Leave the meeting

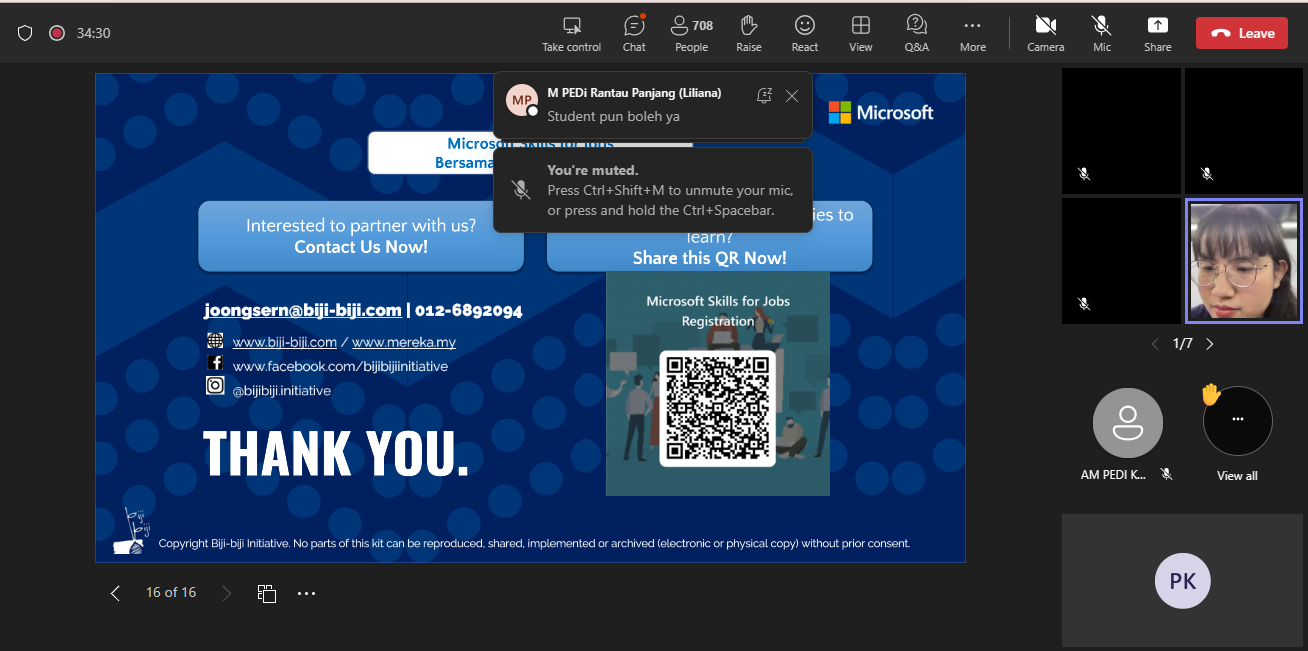[x=1241, y=33]
